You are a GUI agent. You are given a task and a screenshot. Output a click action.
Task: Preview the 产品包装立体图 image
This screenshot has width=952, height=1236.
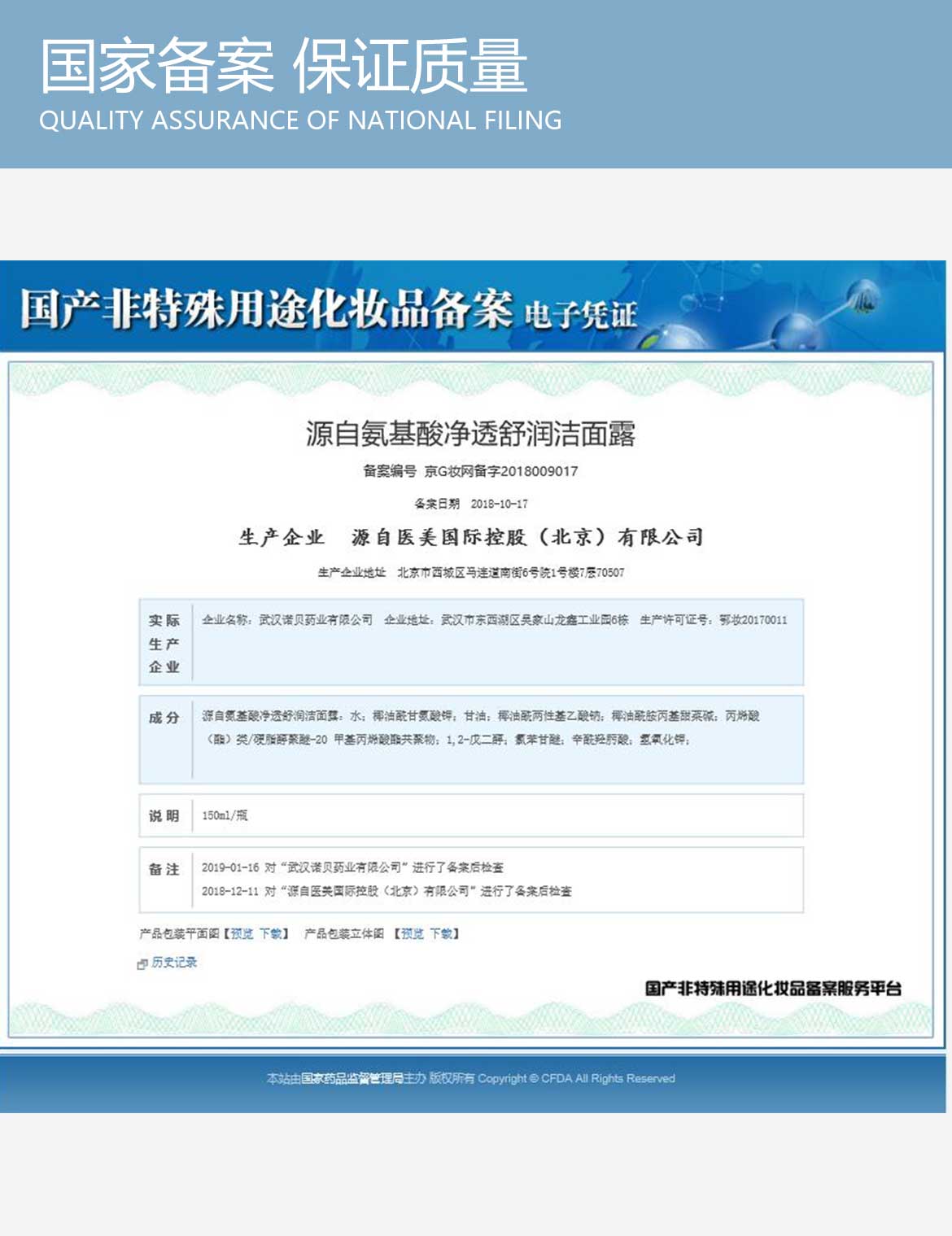point(413,934)
